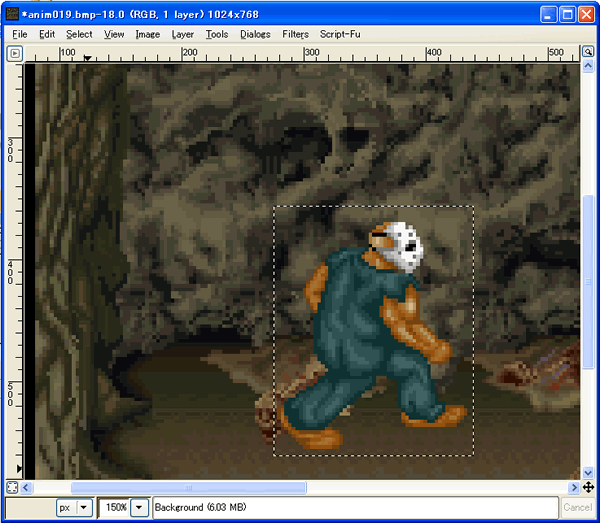The width and height of the screenshot is (600, 523).
Task: Open the Dialogs menu
Action: pyautogui.click(x=255, y=34)
